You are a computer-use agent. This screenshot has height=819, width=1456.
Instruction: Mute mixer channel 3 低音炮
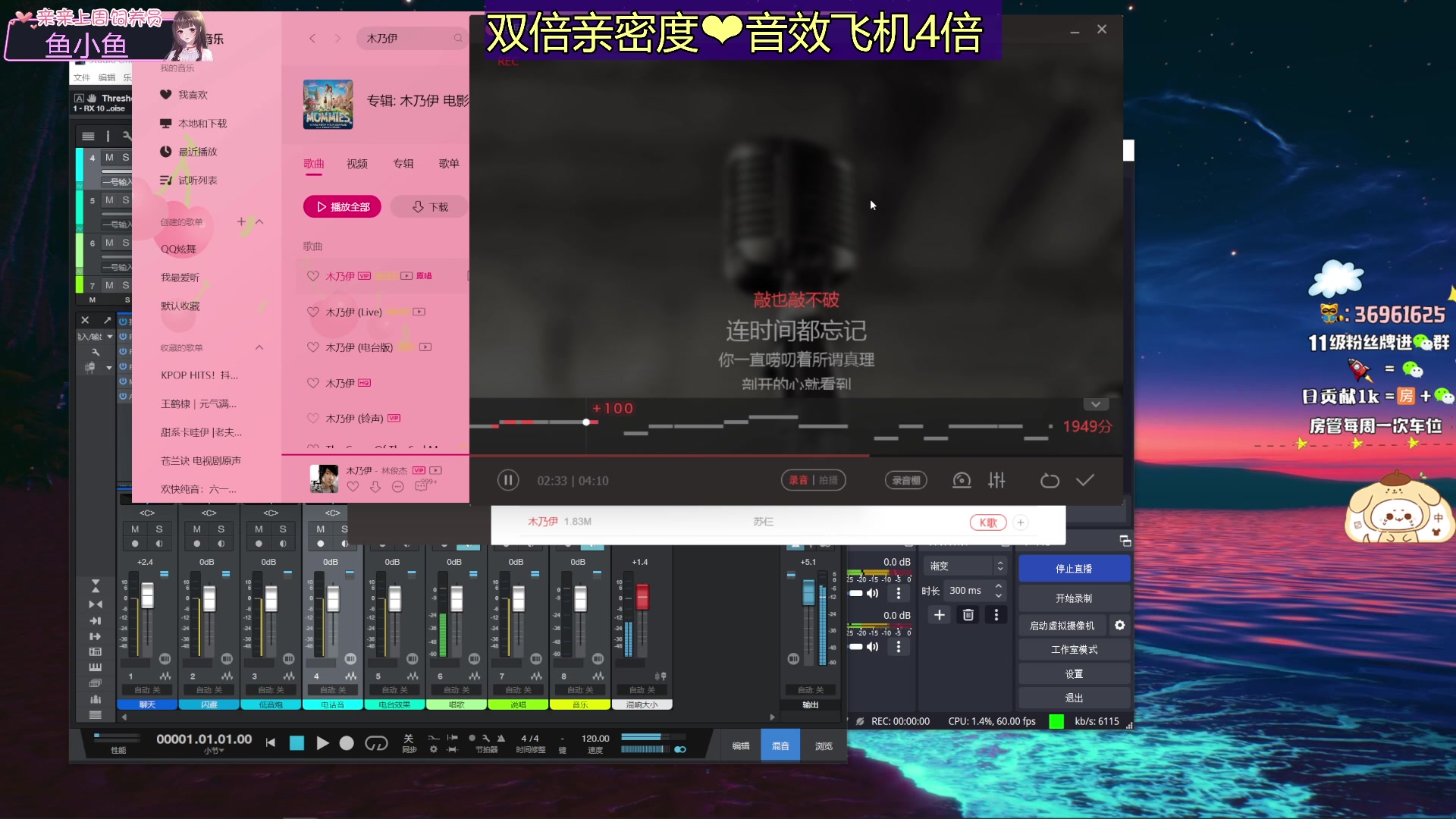click(259, 529)
